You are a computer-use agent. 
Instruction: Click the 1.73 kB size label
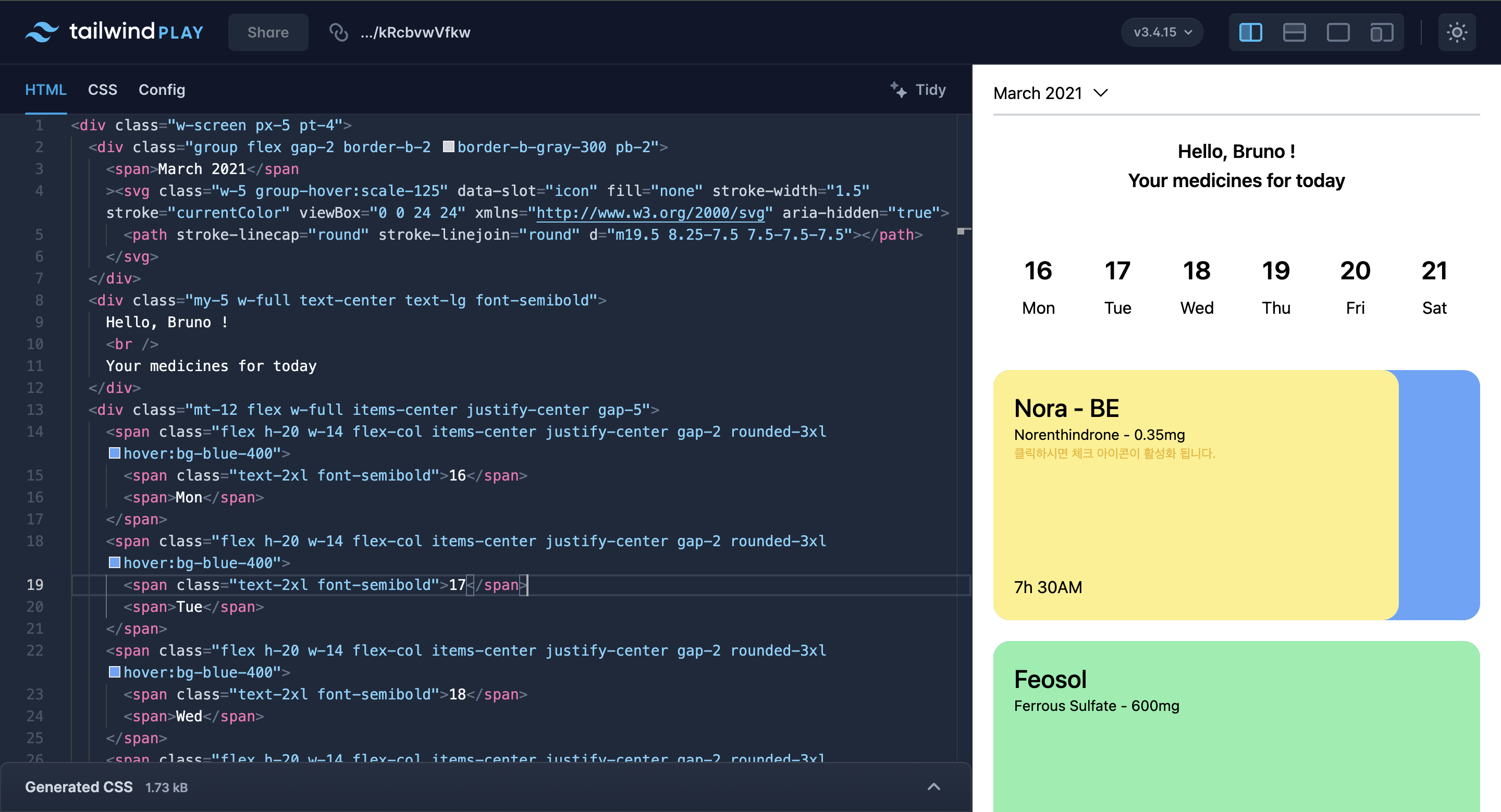coord(166,788)
